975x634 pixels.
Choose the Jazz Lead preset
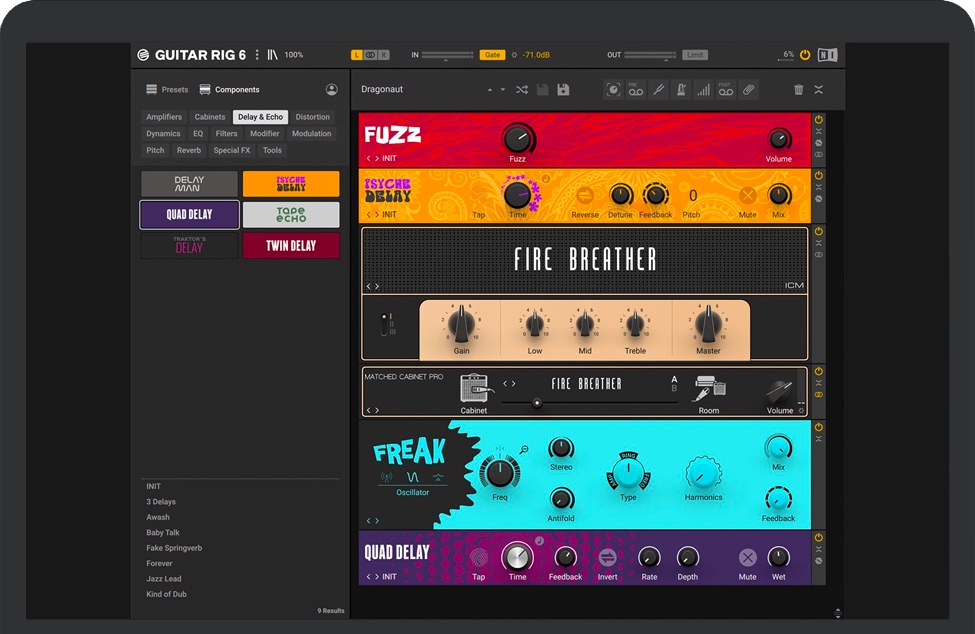pos(163,579)
